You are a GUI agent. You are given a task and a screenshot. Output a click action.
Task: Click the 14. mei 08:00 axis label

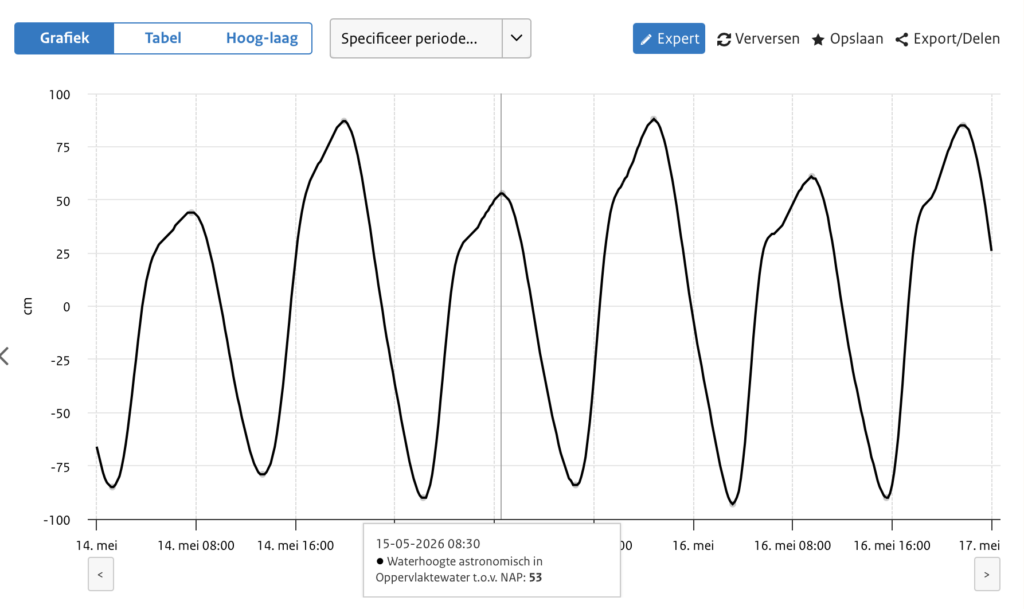pos(196,546)
